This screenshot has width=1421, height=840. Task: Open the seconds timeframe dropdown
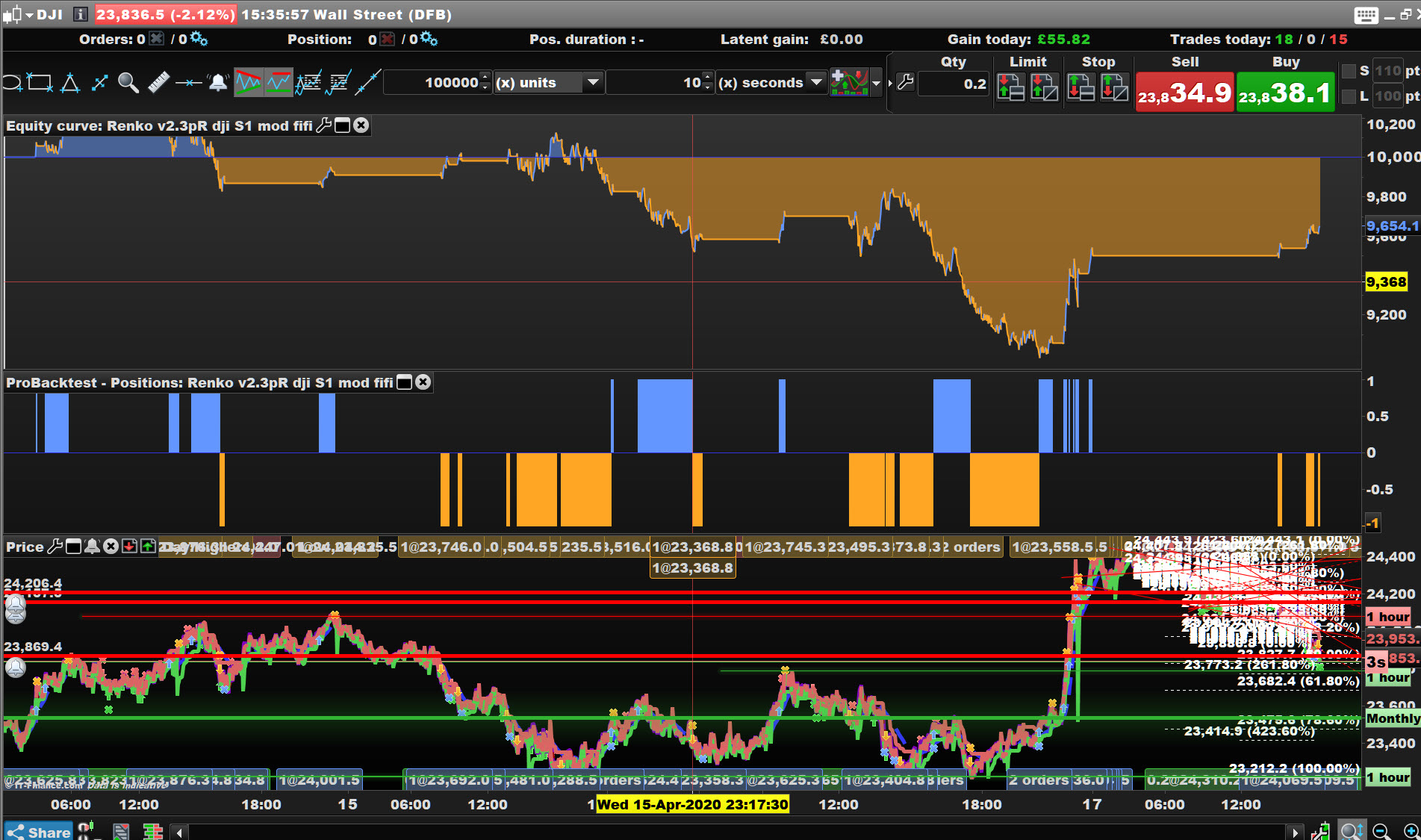[x=816, y=82]
